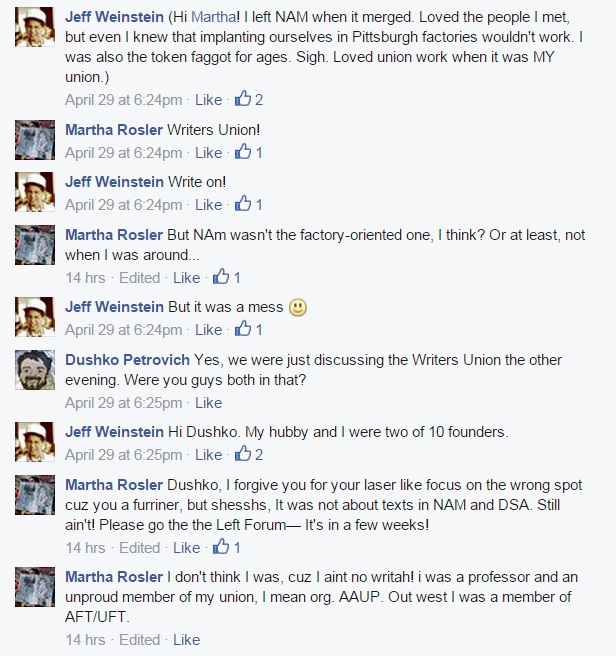
Task: Like Dushko Petrovich's Writers Union comment
Action: coord(208,403)
